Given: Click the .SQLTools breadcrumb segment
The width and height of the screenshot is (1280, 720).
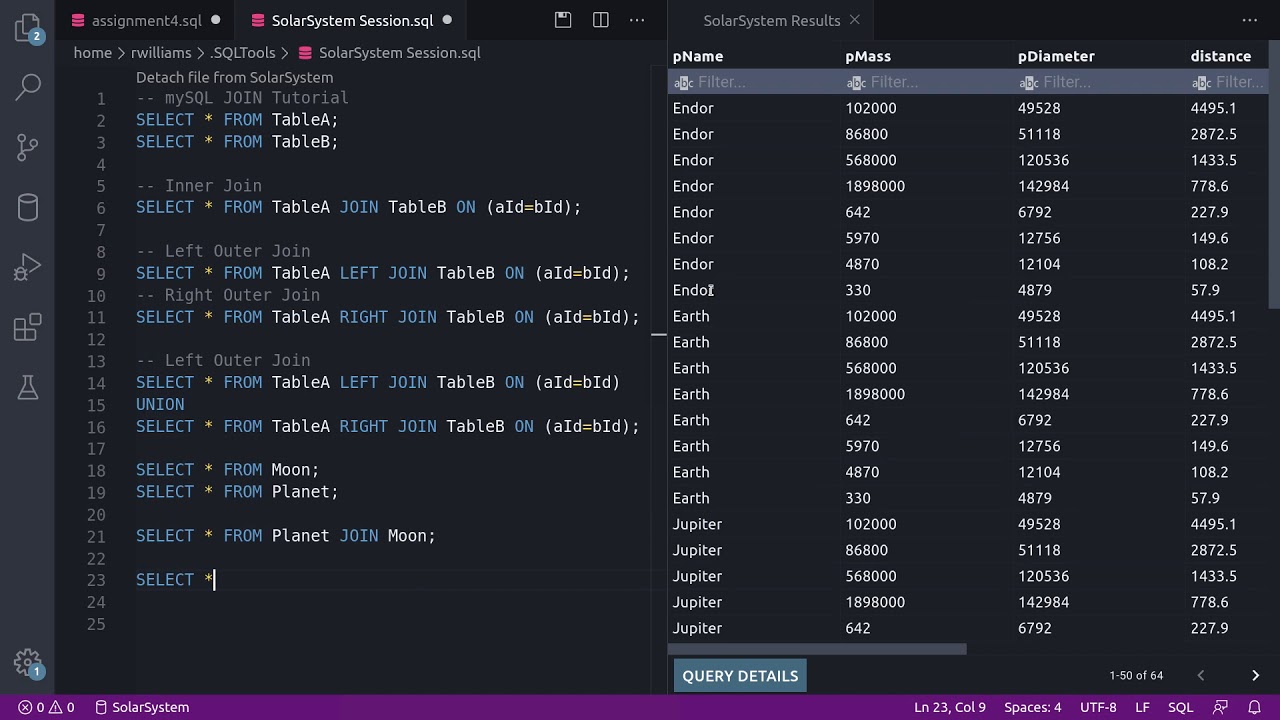Looking at the screenshot, I should tap(243, 53).
